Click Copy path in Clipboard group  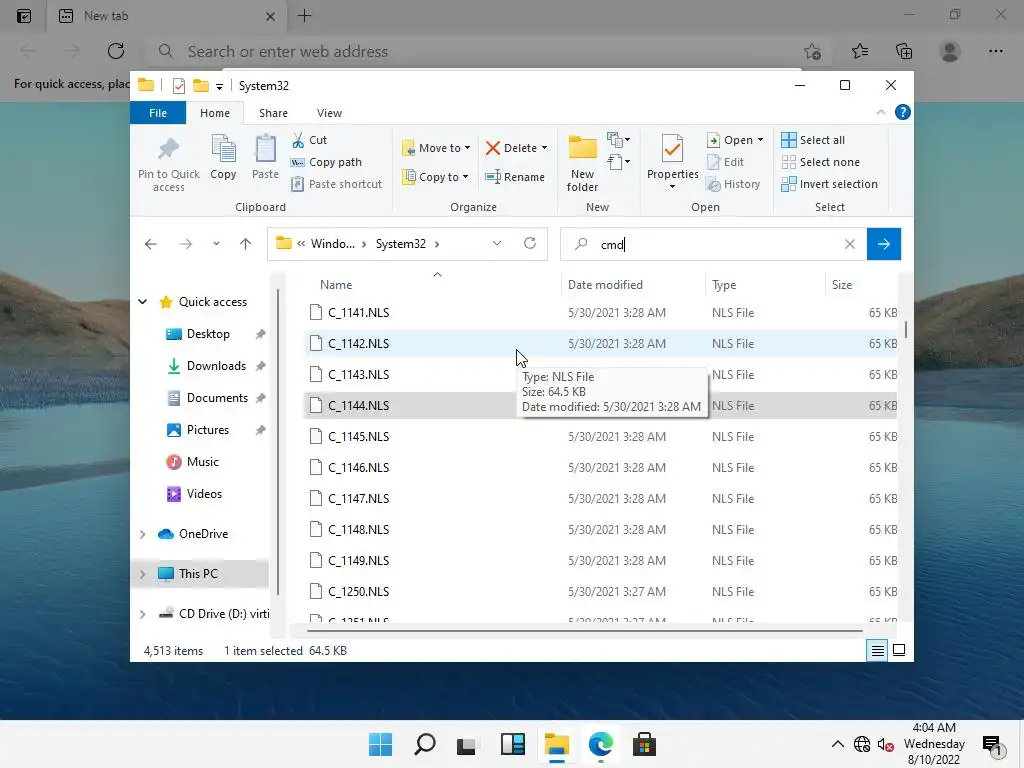click(x=327, y=162)
